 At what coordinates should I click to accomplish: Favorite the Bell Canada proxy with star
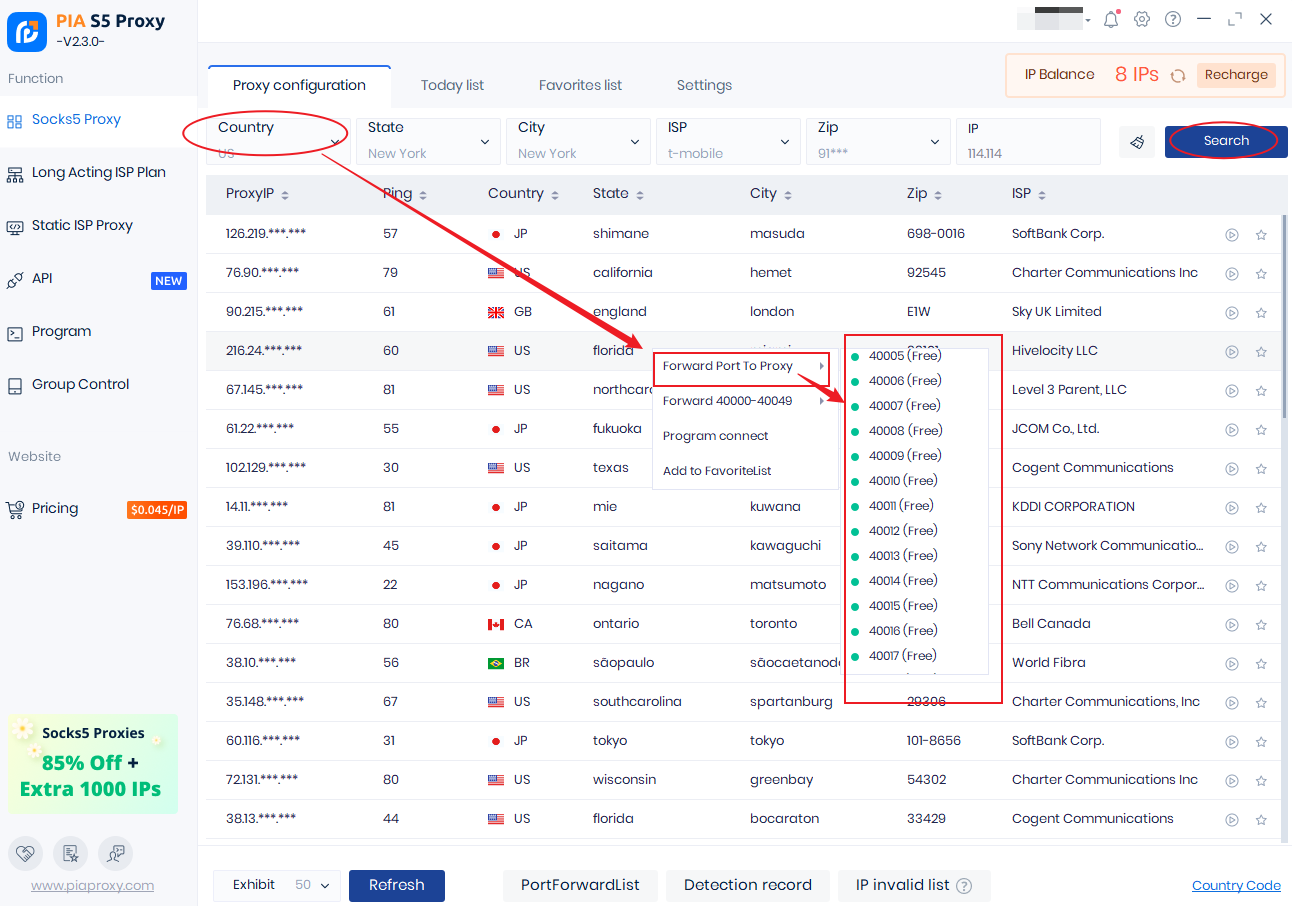(x=1261, y=624)
